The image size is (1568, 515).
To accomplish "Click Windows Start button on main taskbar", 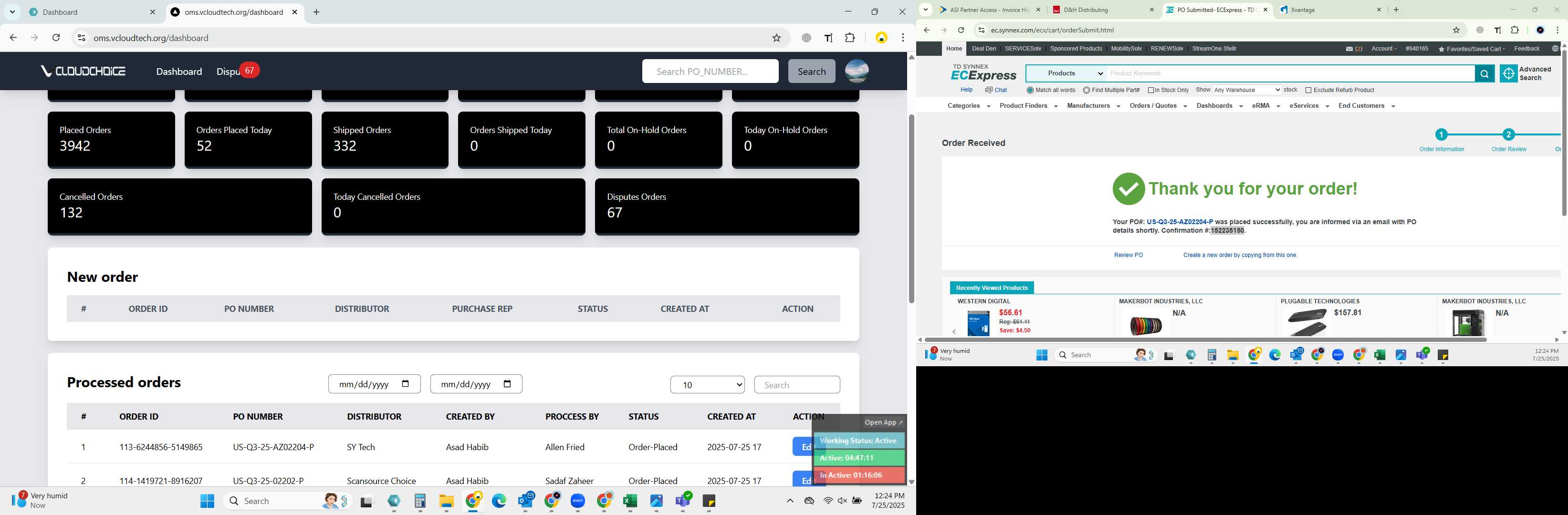I will coord(207,501).
